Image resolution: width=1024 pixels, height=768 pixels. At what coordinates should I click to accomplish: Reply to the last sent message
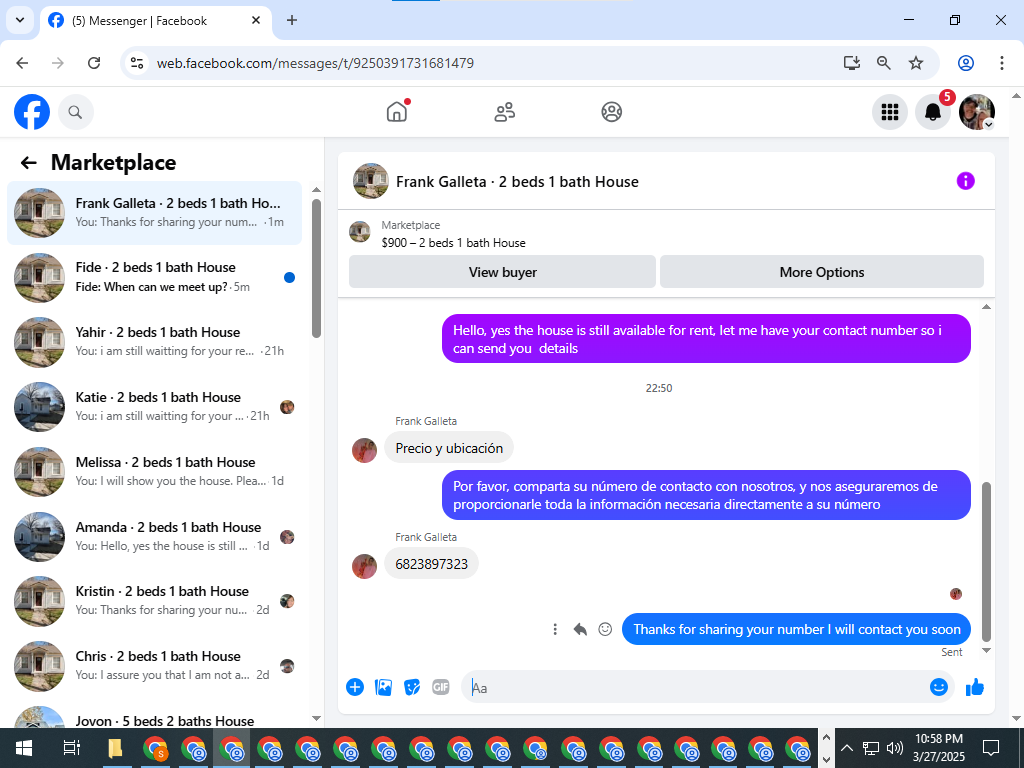580,630
